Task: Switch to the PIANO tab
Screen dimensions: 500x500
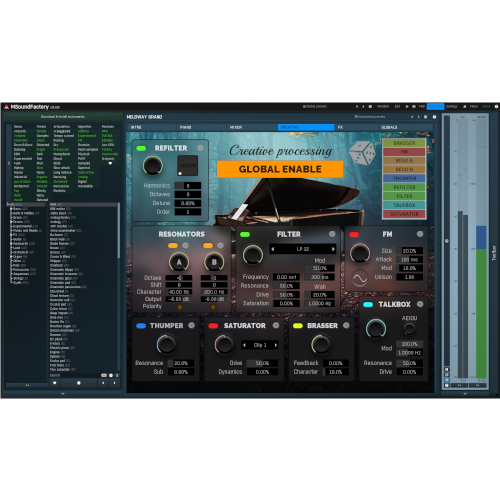Action: click(202, 127)
